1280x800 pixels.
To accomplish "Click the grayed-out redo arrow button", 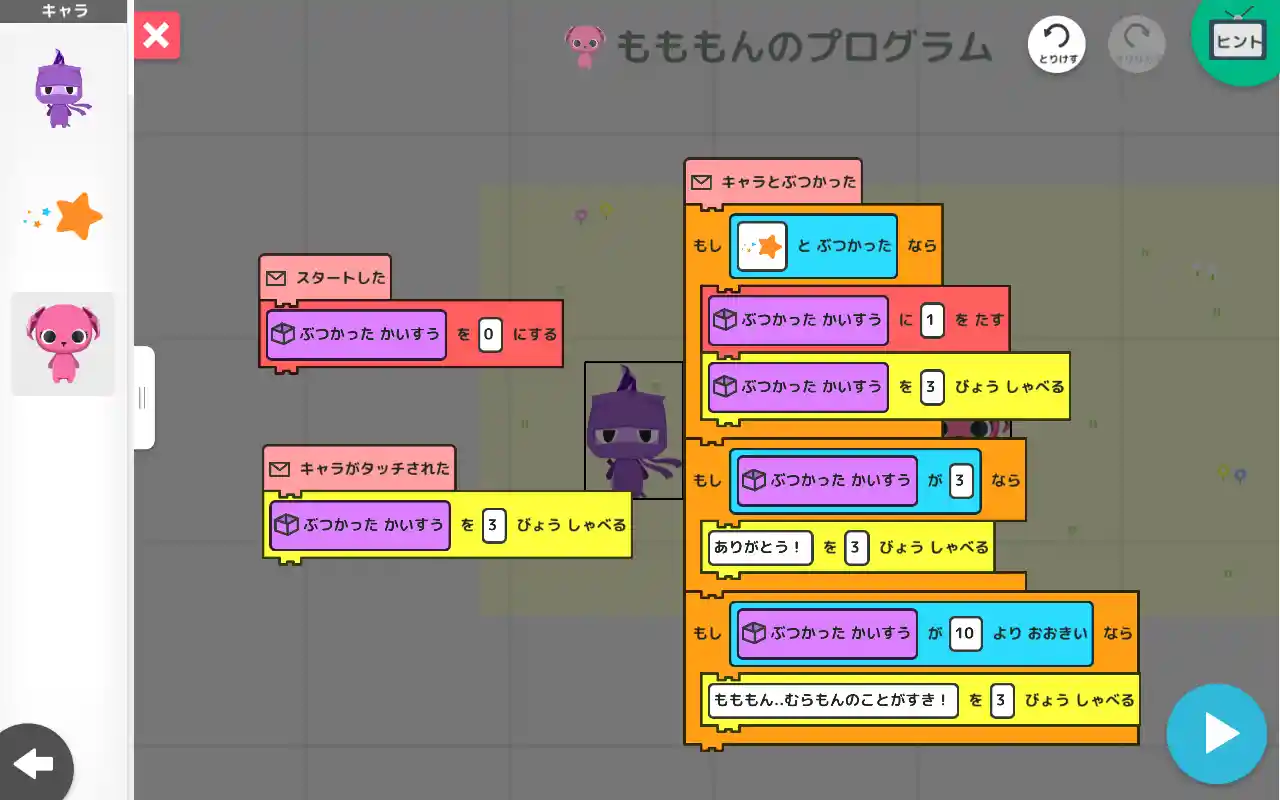I will coord(1137,45).
